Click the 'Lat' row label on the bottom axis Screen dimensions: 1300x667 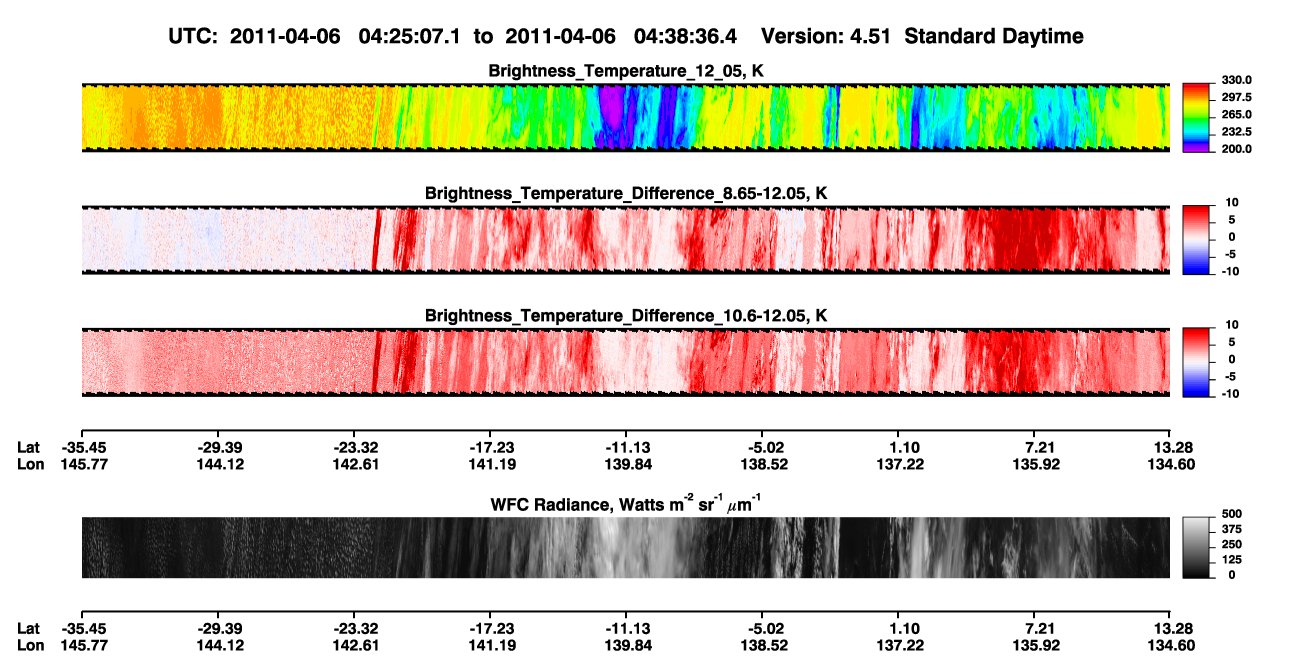point(28,629)
